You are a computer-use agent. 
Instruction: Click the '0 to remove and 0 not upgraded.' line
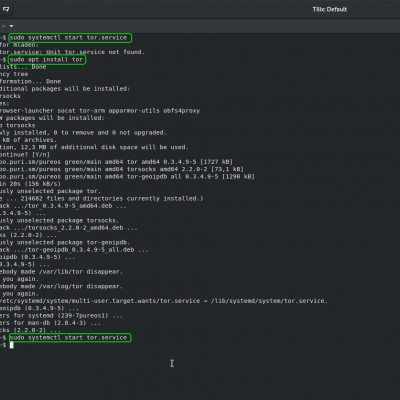coord(83,133)
